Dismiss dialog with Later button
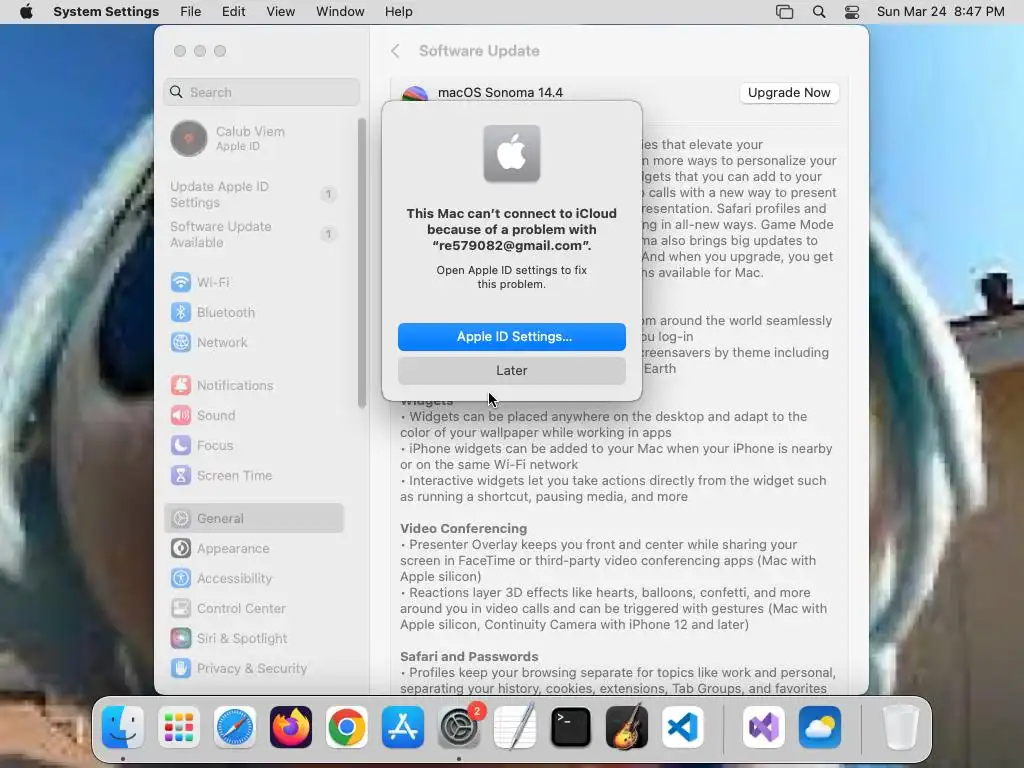Image resolution: width=1024 pixels, height=768 pixels. (512, 371)
